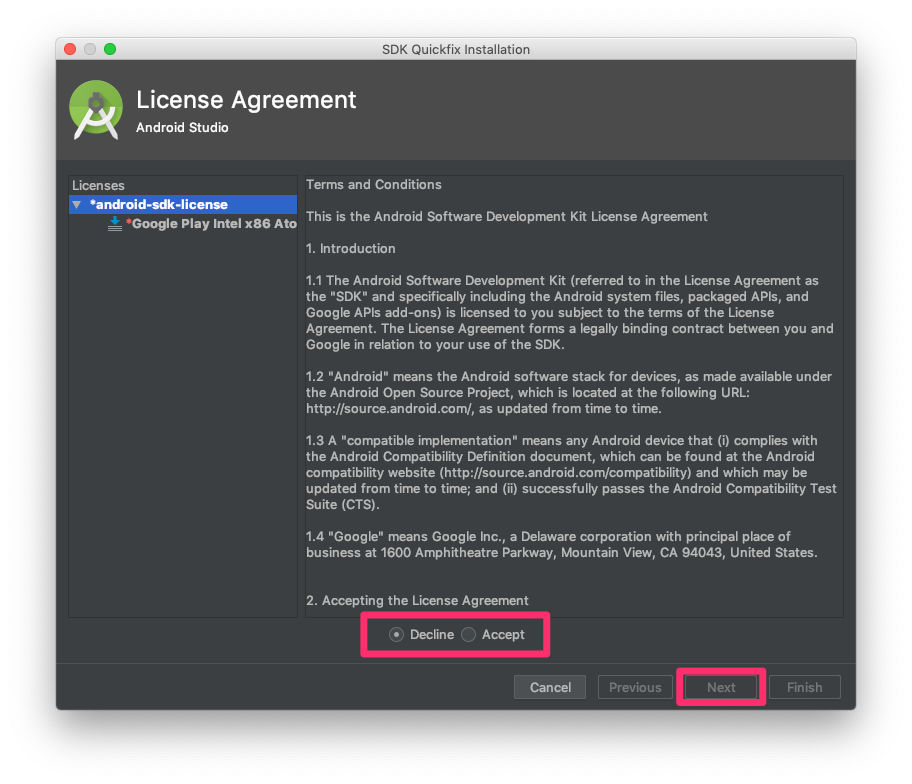Click the download icon beside Google Play Intel x86

(x=115, y=224)
